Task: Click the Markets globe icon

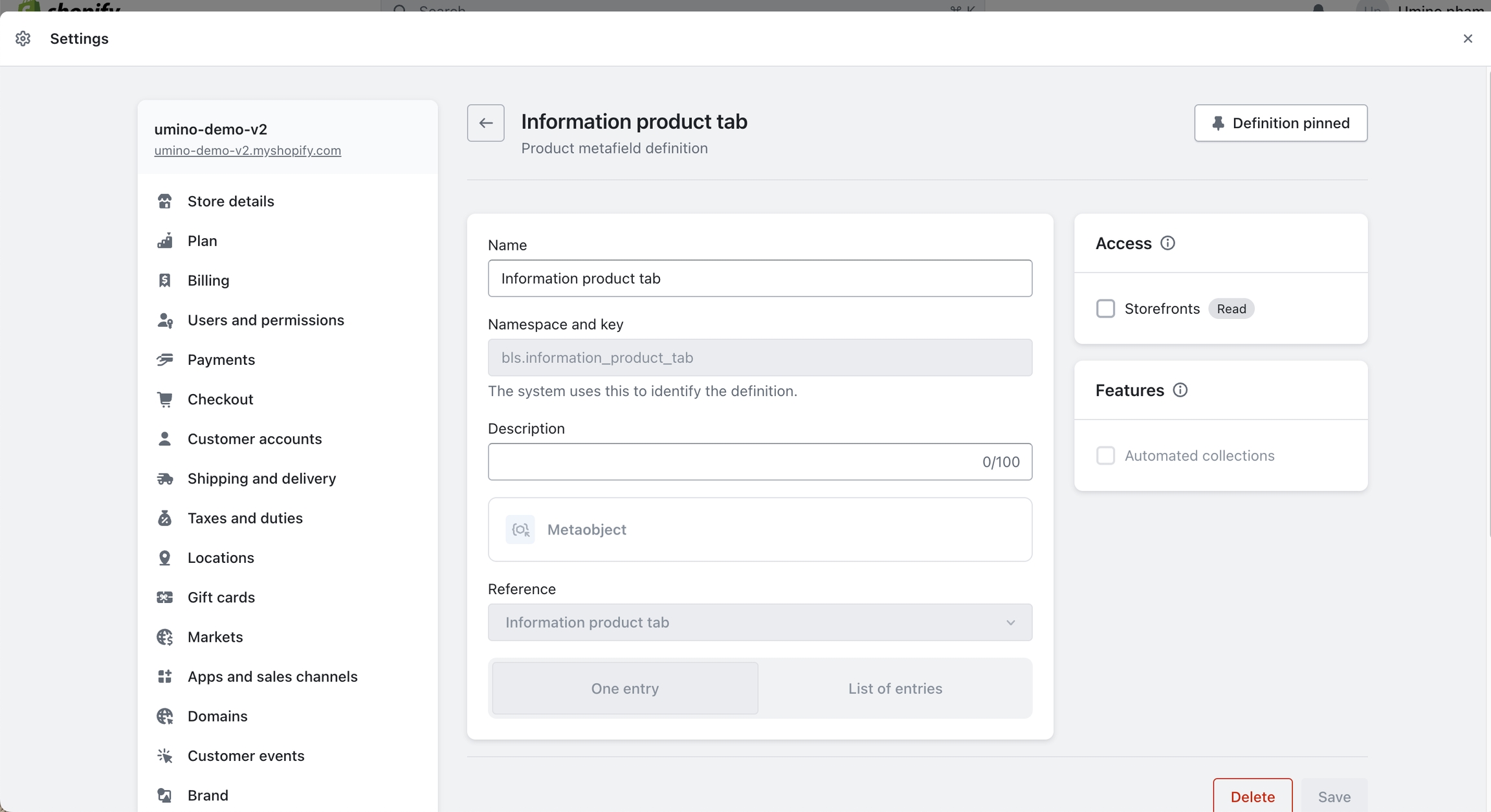Action: pos(165,637)
